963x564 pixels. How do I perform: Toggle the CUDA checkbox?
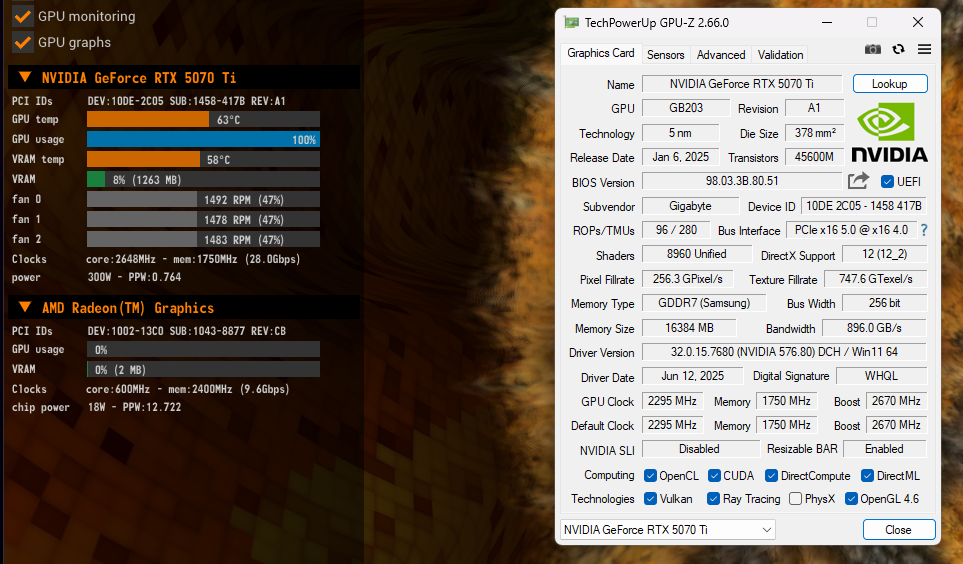point(714,476)
